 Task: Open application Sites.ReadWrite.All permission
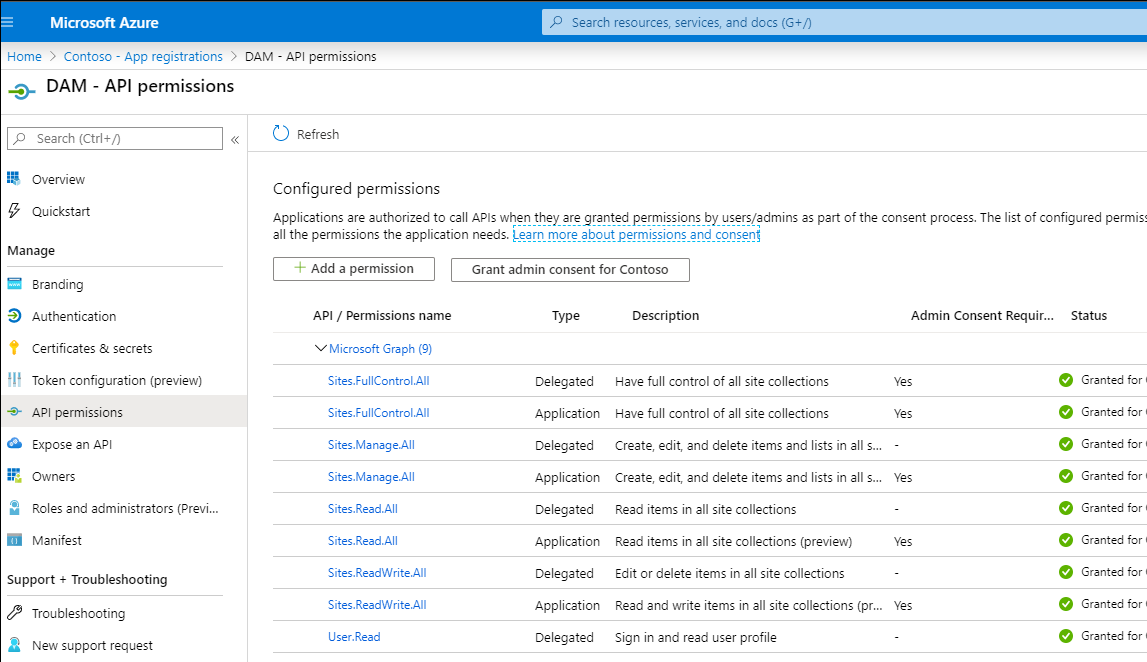tap(377, 605)
